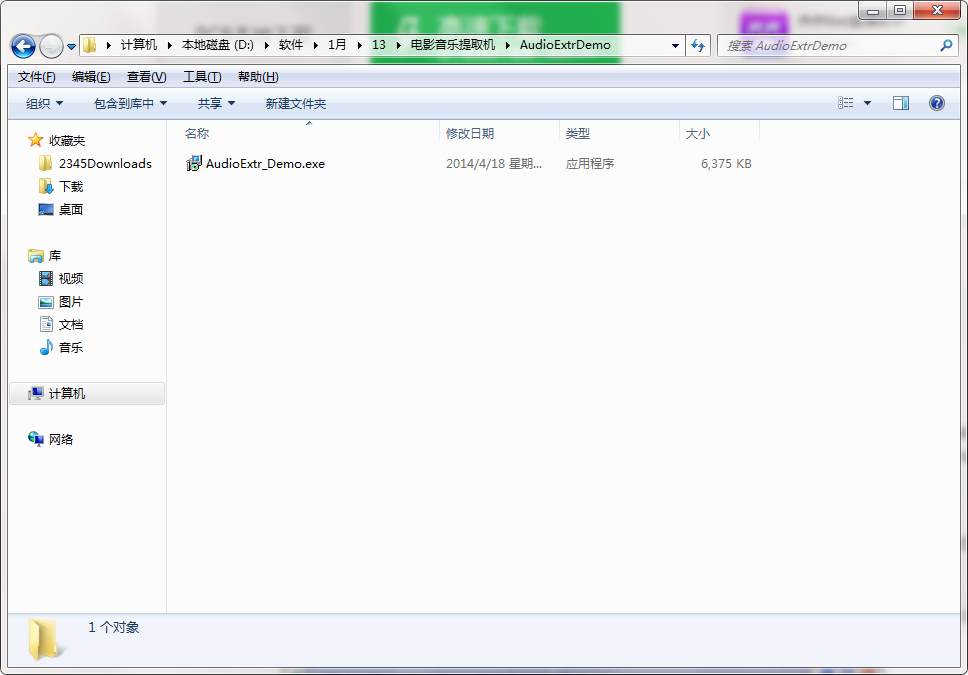Select 电影音乐提取机 breadcrumb segment

[x=453, y=45]
